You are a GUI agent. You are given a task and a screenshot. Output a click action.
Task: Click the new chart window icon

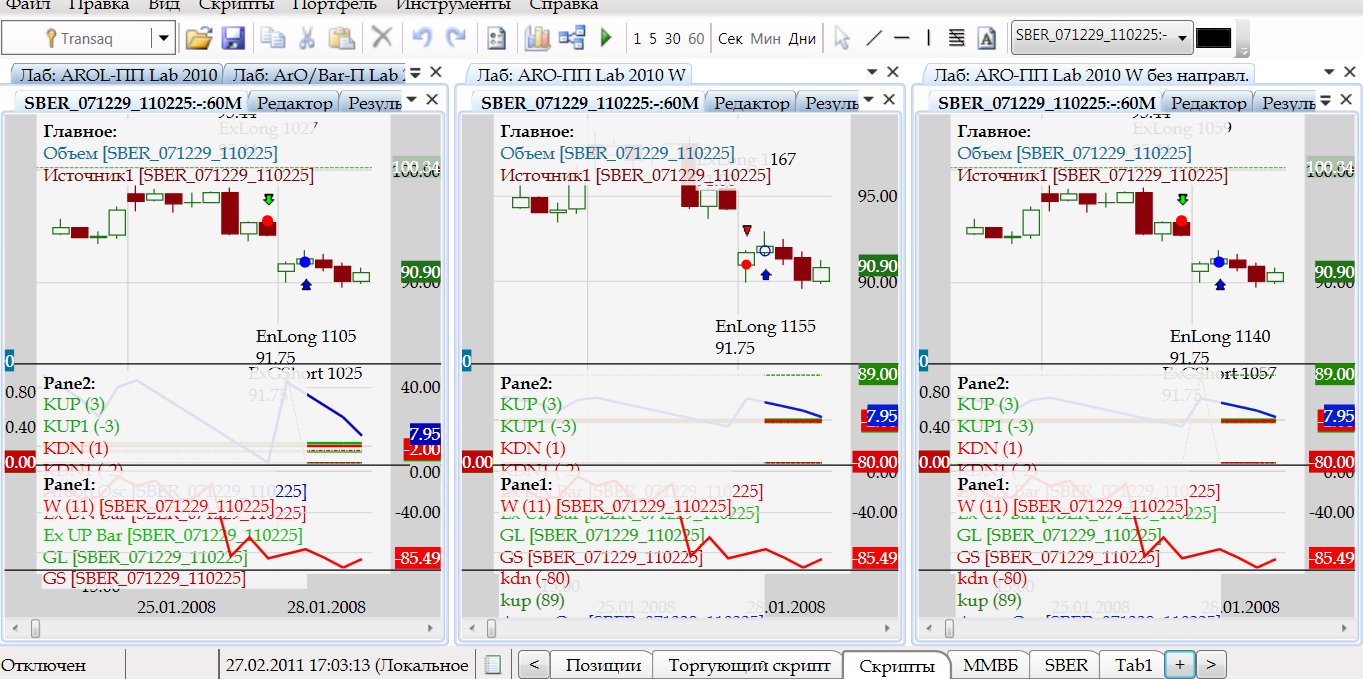point(538,39)
